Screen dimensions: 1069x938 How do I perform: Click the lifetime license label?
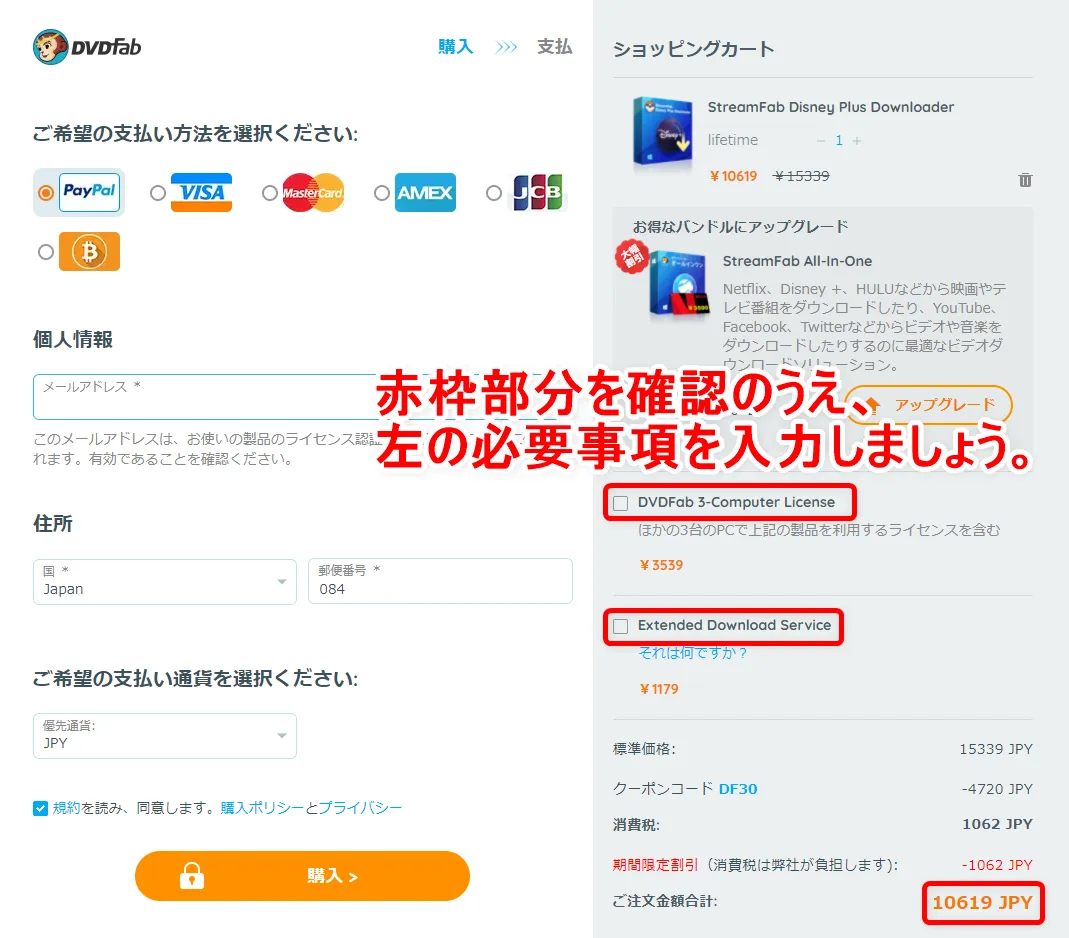(733, 140)
